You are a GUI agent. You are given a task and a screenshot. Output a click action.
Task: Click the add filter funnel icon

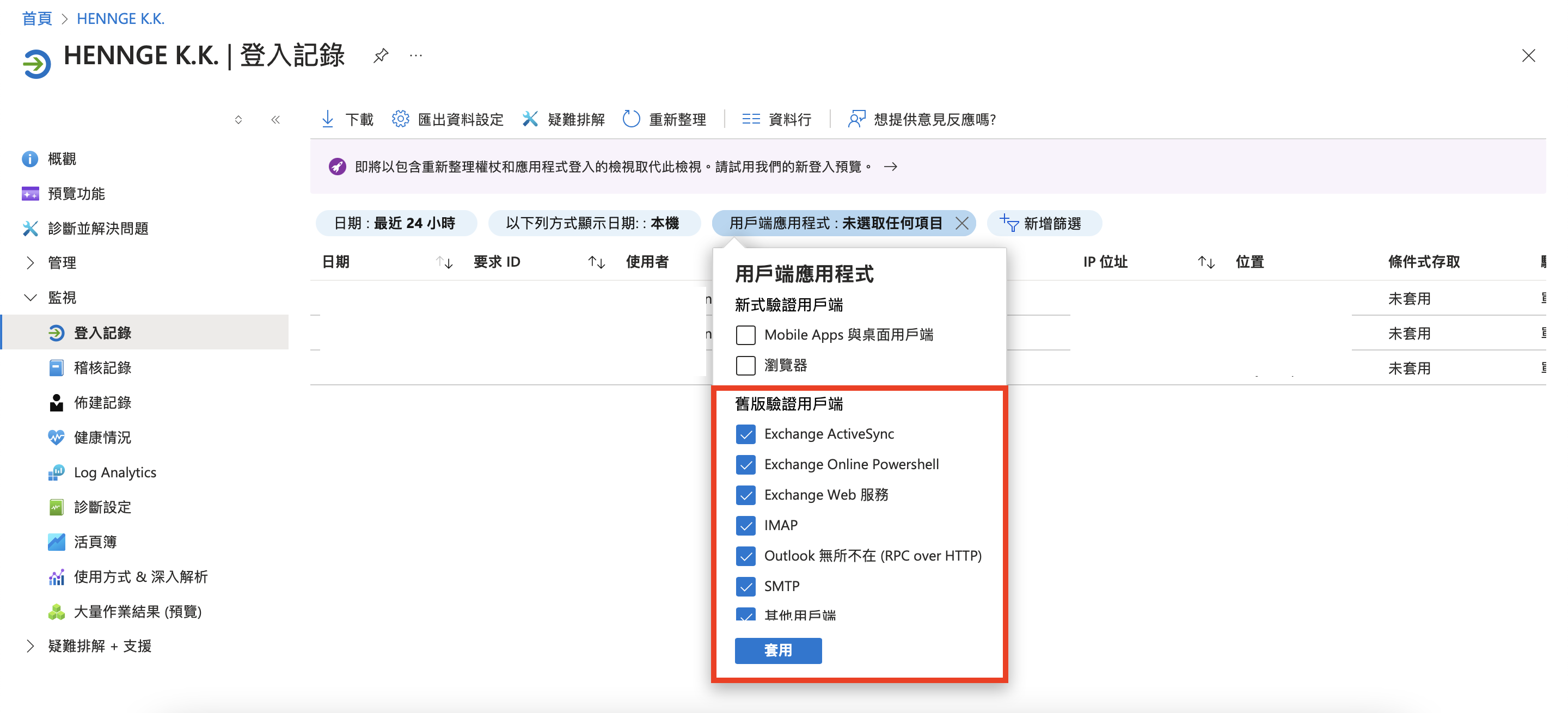1009,223
